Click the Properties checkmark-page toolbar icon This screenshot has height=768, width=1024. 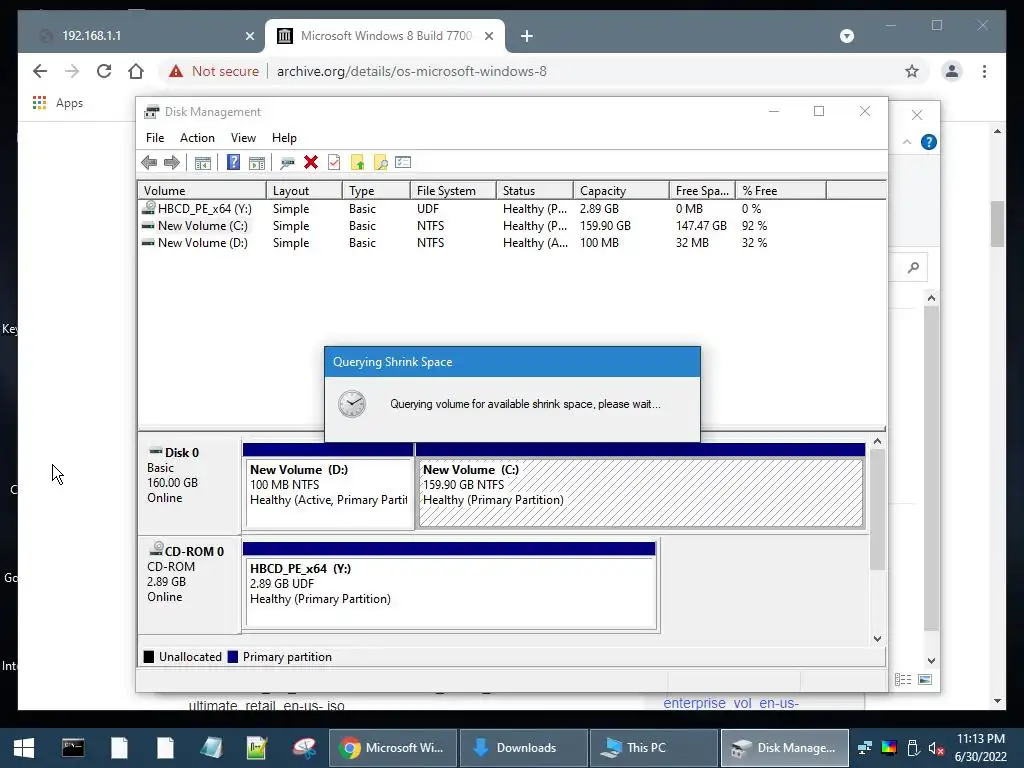pos(334,163)
